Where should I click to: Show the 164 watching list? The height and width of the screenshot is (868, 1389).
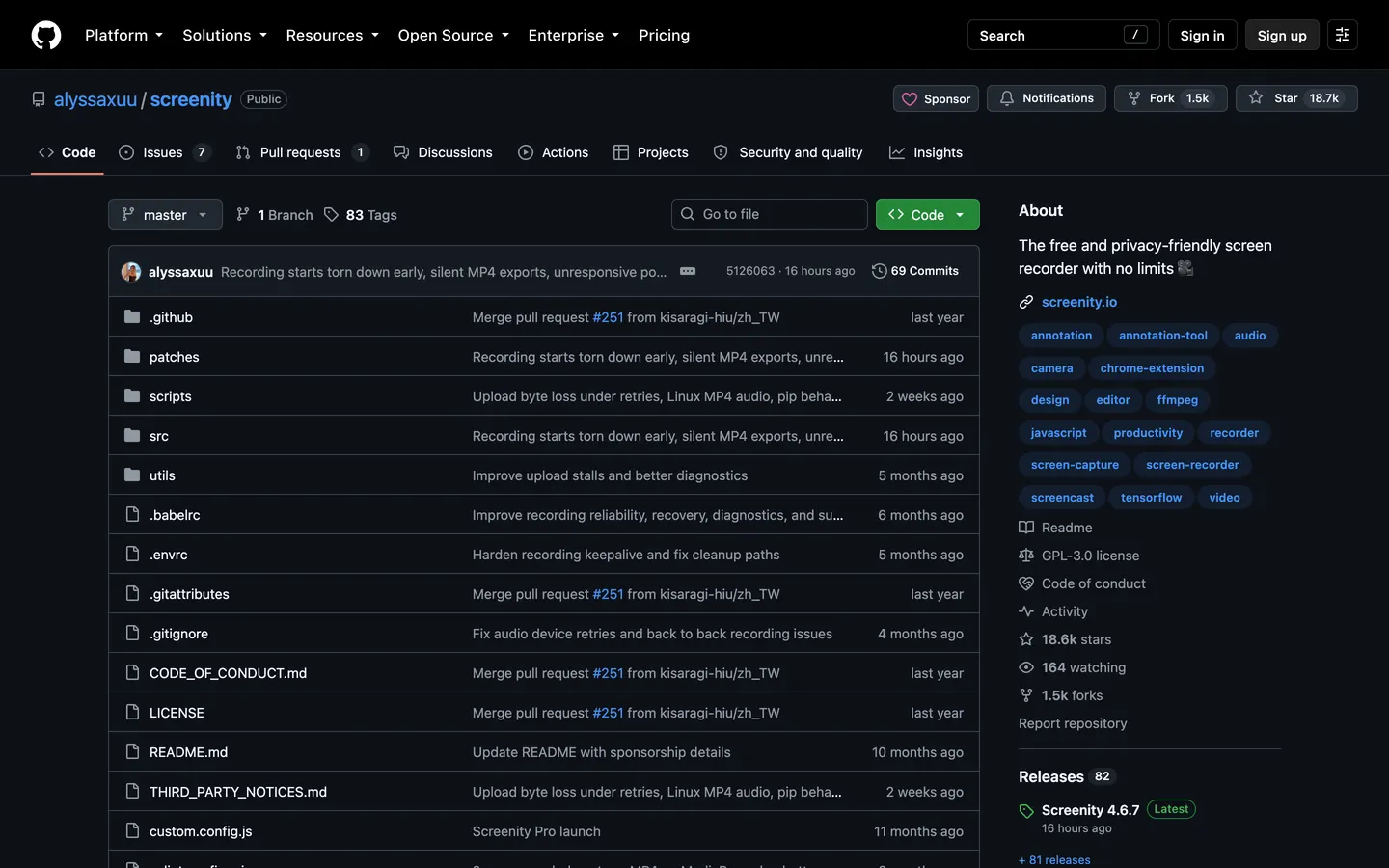pos(1073,667)
